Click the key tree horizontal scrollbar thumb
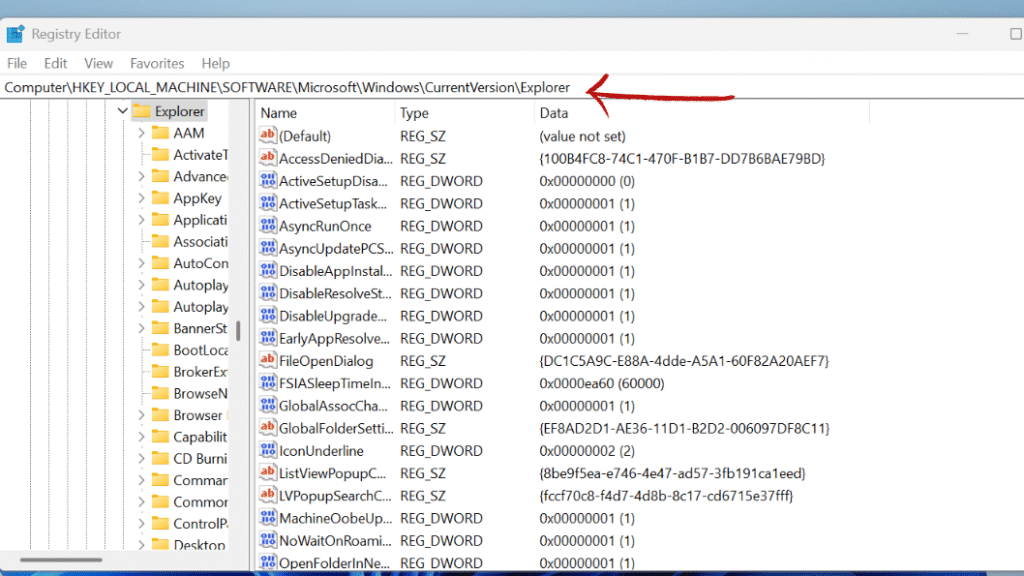 coord(61,560)
